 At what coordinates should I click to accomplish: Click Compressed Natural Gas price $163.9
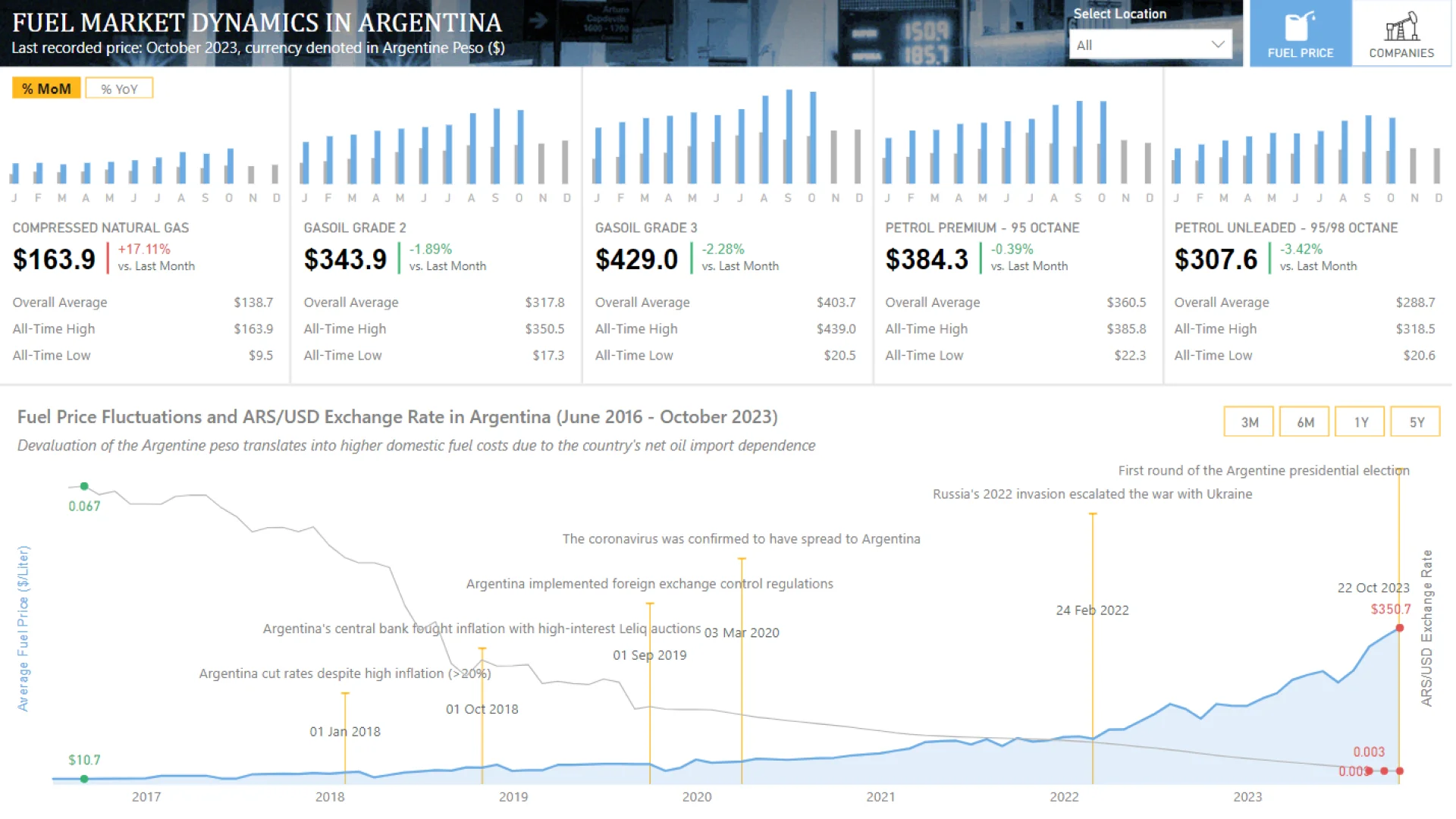click(x=54, y=259)
